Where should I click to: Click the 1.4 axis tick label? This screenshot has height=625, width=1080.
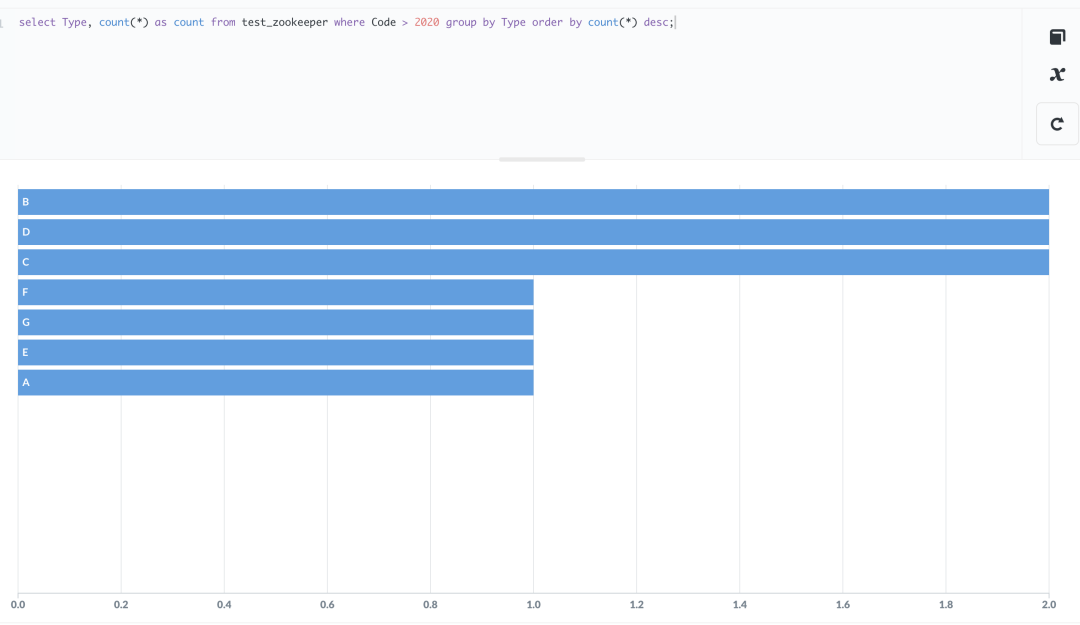[x=740, y=604]
